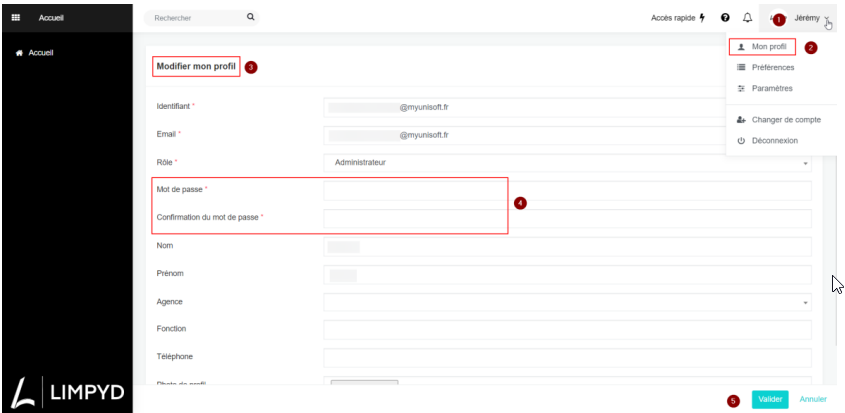Click the Accès rapide label

pos(674,18)
